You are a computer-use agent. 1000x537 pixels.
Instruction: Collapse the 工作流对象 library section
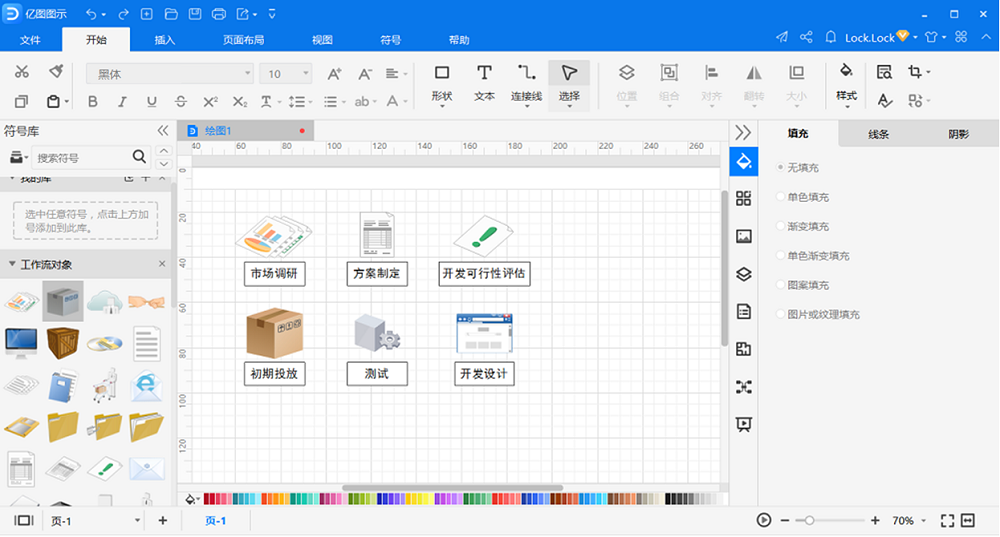pos(12,264)
